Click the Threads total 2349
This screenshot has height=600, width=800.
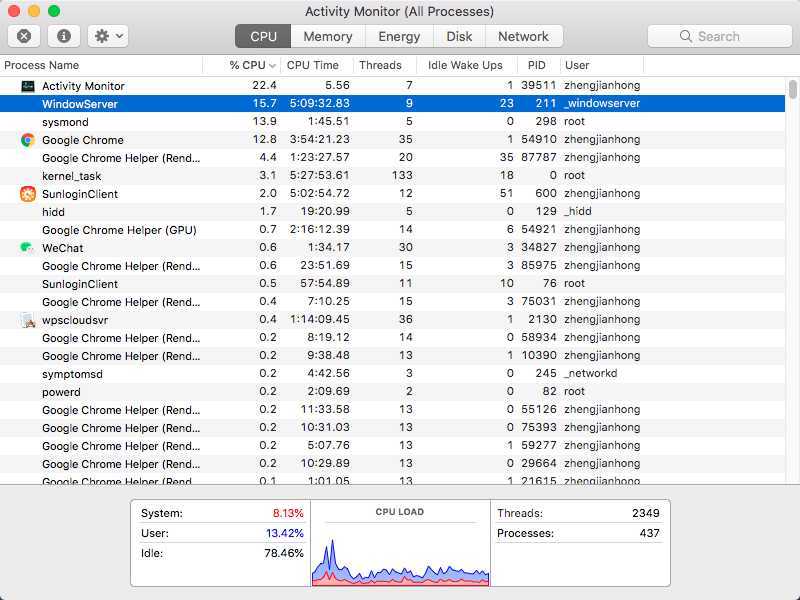pyautogui.click(x=645, y=513)
